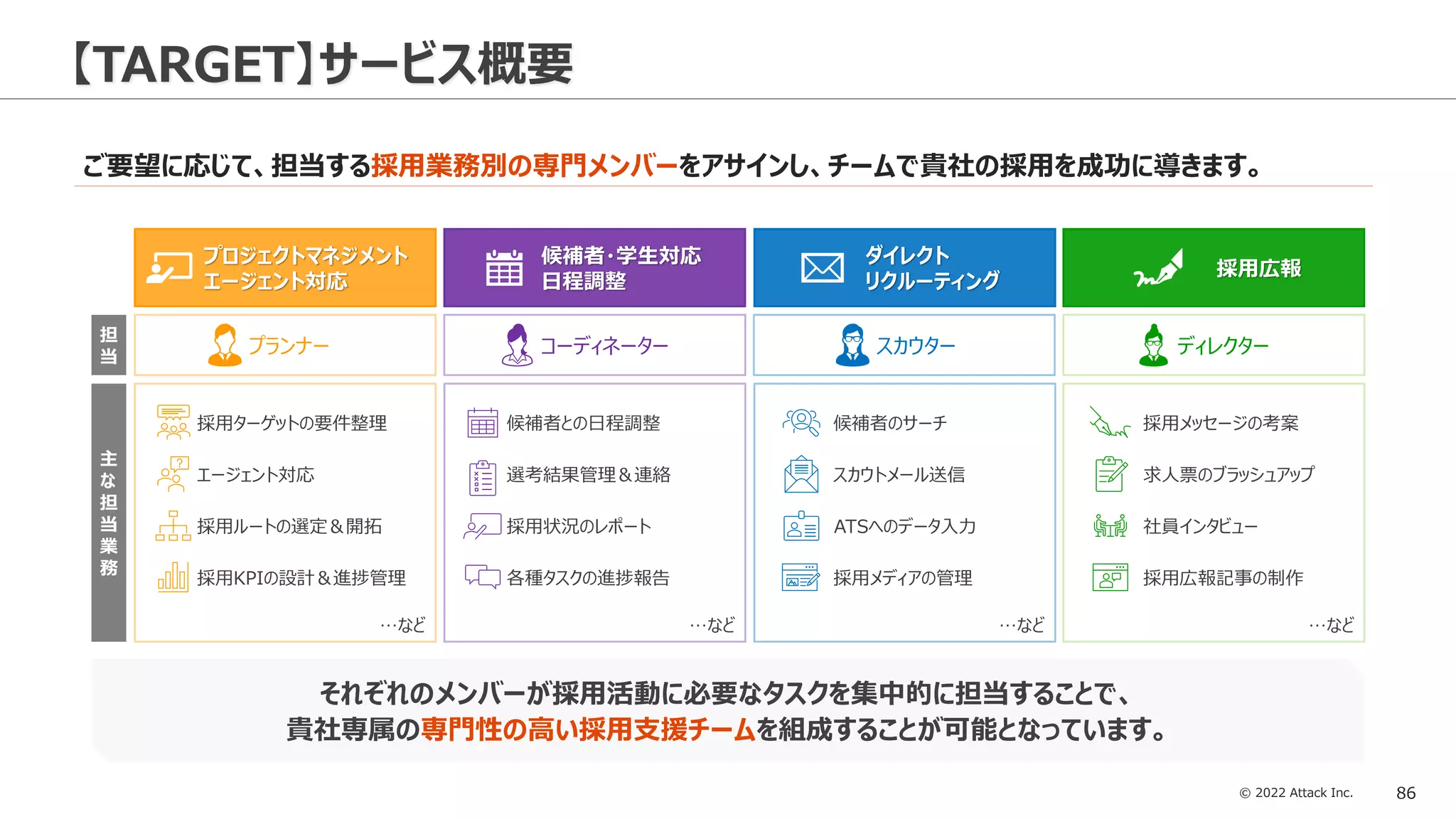
Task: Click the text 候補者との日程調整
Action: pyautogui.click(x=583, y=423)
